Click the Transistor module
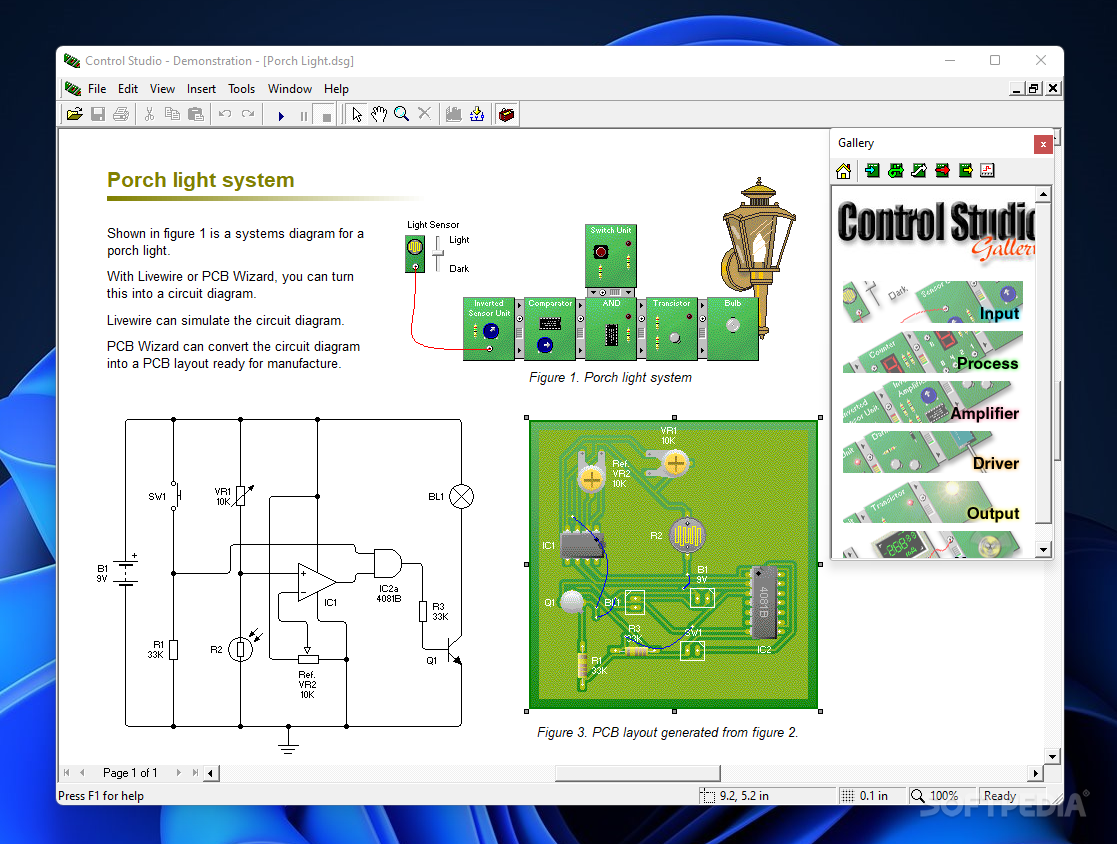The width and height of the screenshot is (1117, 844). 672,329
